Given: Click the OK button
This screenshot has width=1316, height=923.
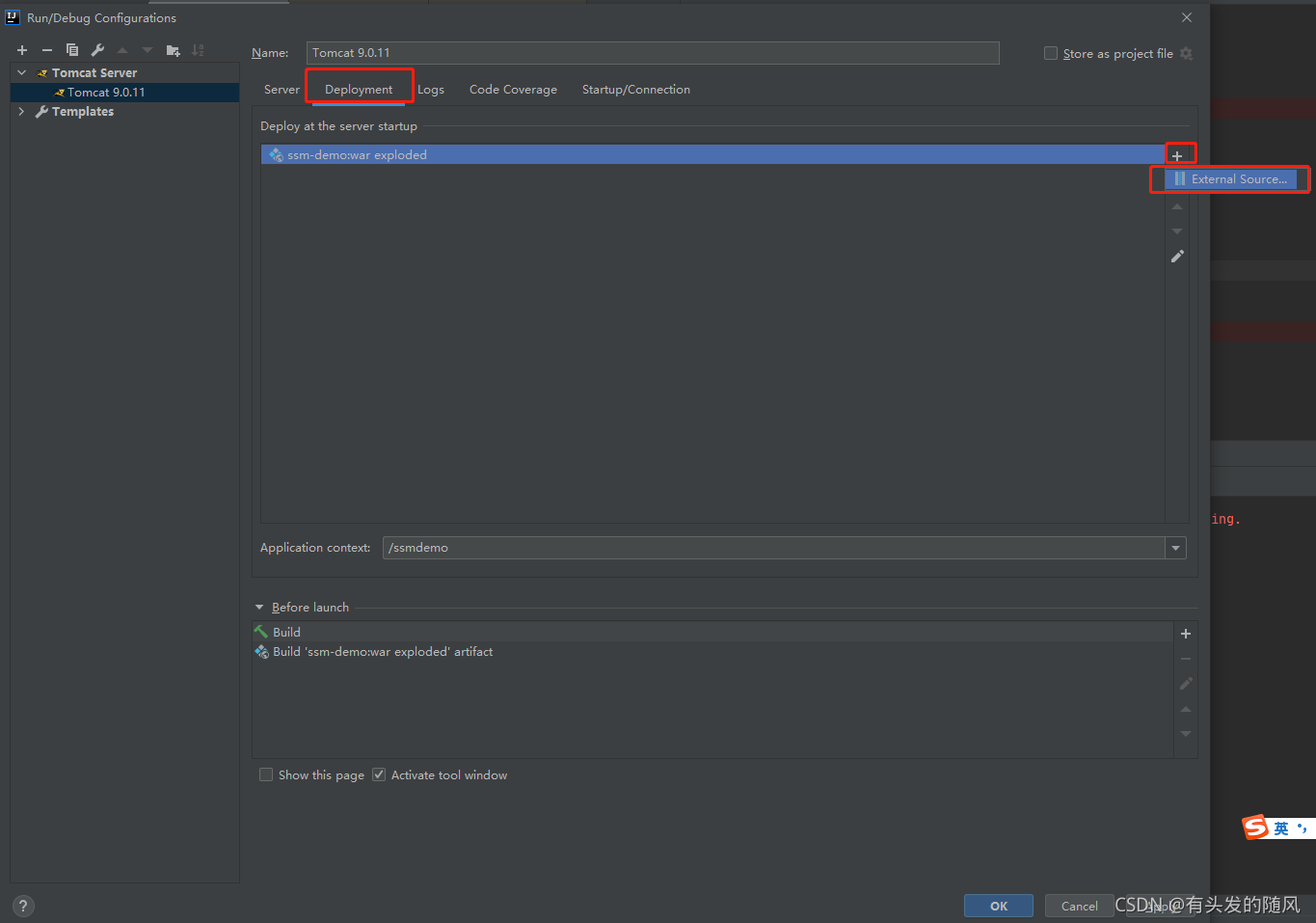Looking at the screenshot, I should tap(999, 906).
